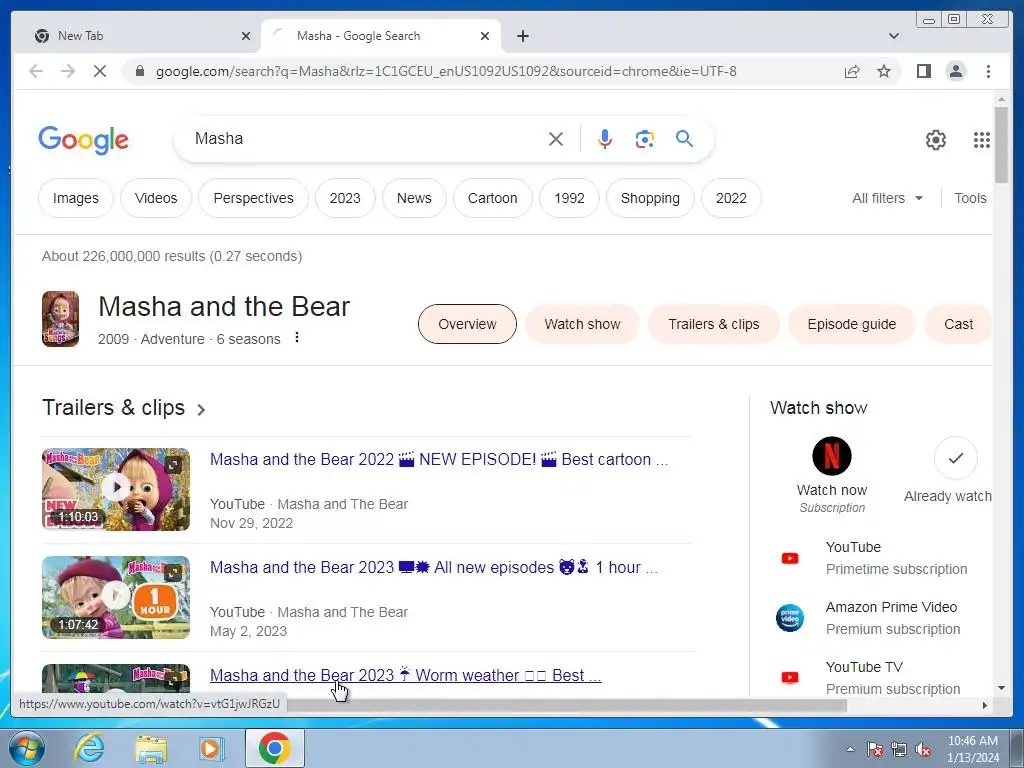Click the muted volume tray icon
Image resolution: width=1024 pixels, height=768 pixels.
click(923, 749)
